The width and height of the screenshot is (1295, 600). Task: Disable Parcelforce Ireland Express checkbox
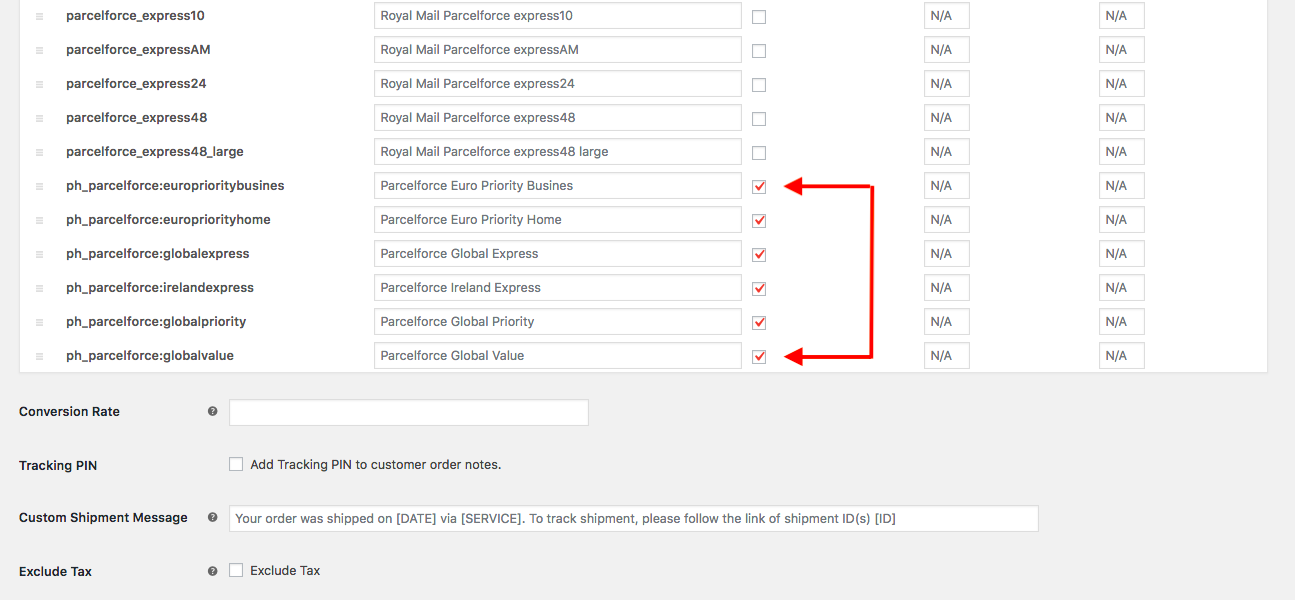point(759,288)
